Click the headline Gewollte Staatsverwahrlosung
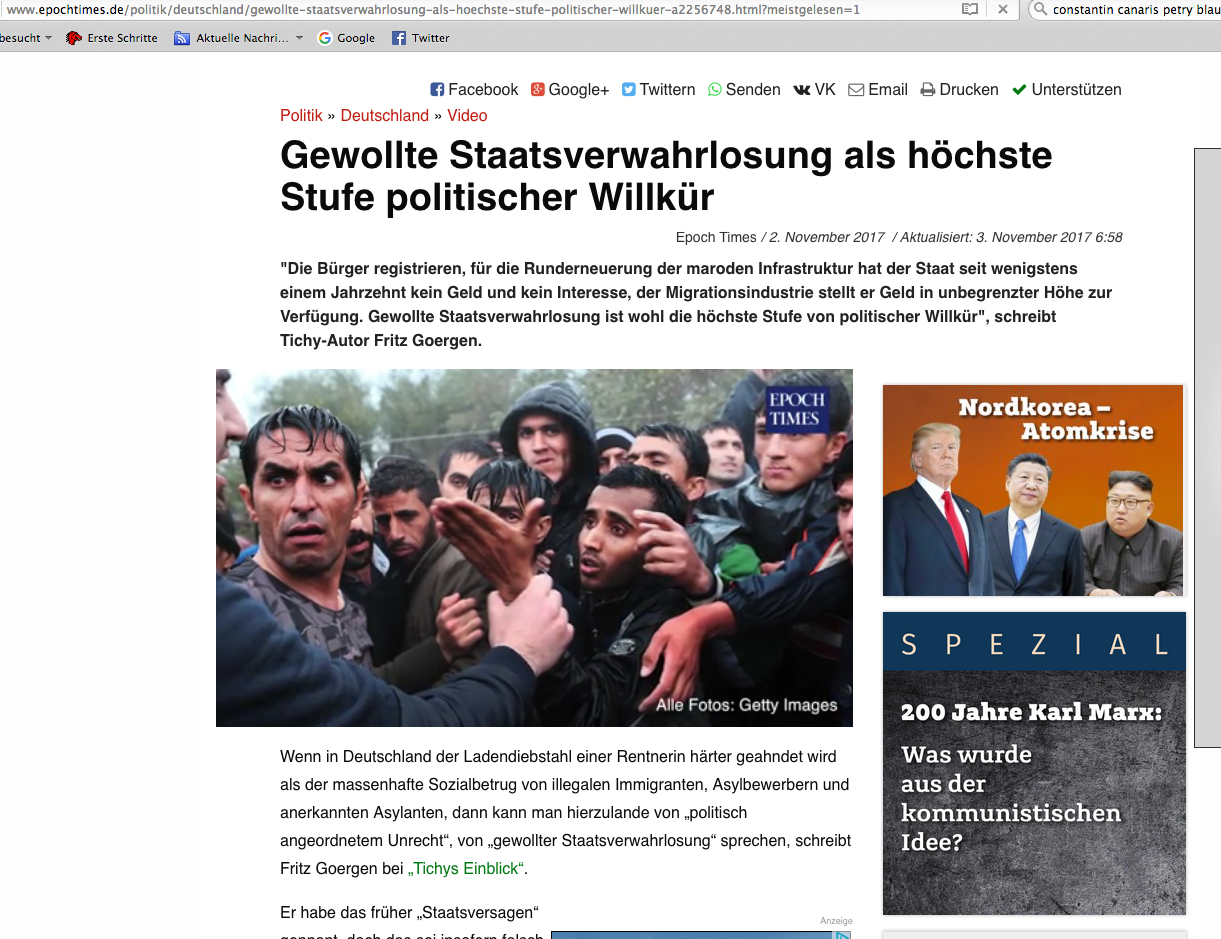 tap(666, 176)
